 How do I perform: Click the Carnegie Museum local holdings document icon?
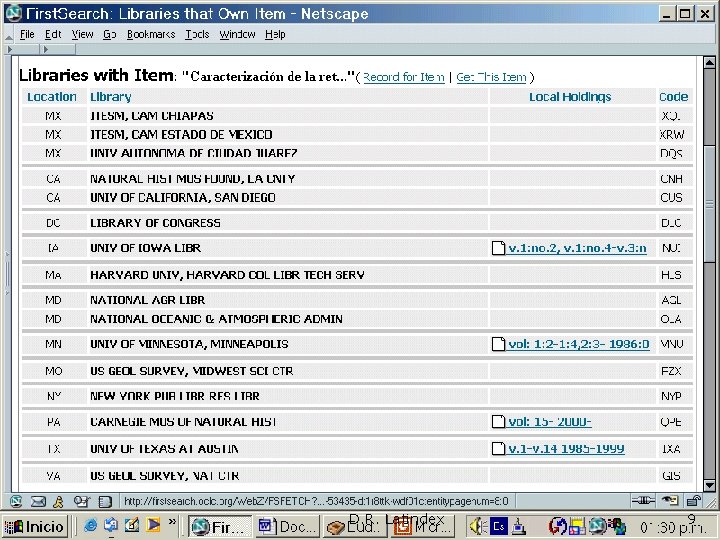click(x=498, y=422)
